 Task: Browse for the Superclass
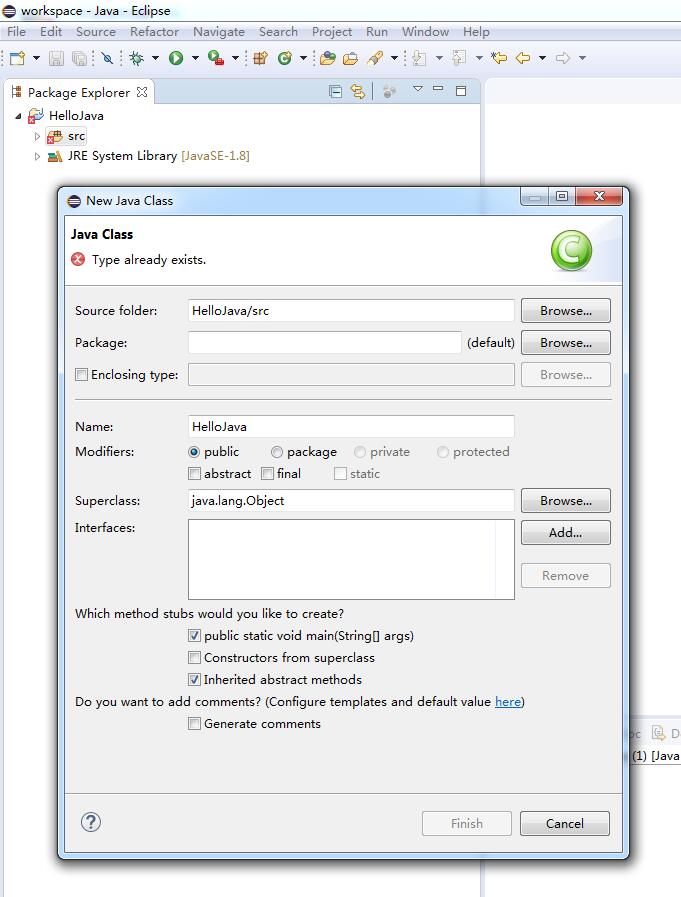(565, 501)
